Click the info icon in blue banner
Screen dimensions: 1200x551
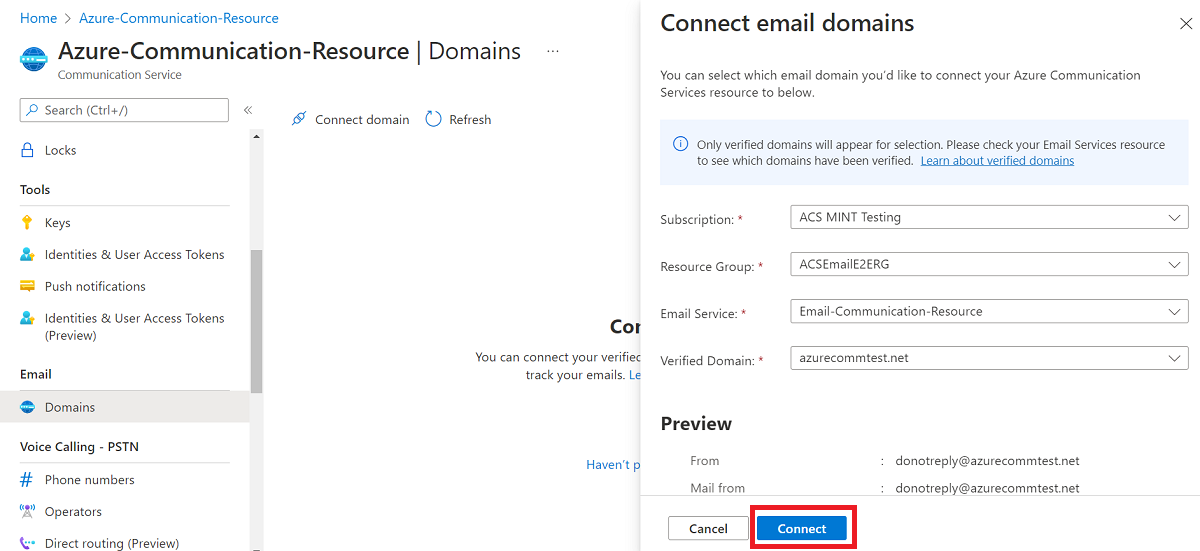tap(680, 144)
